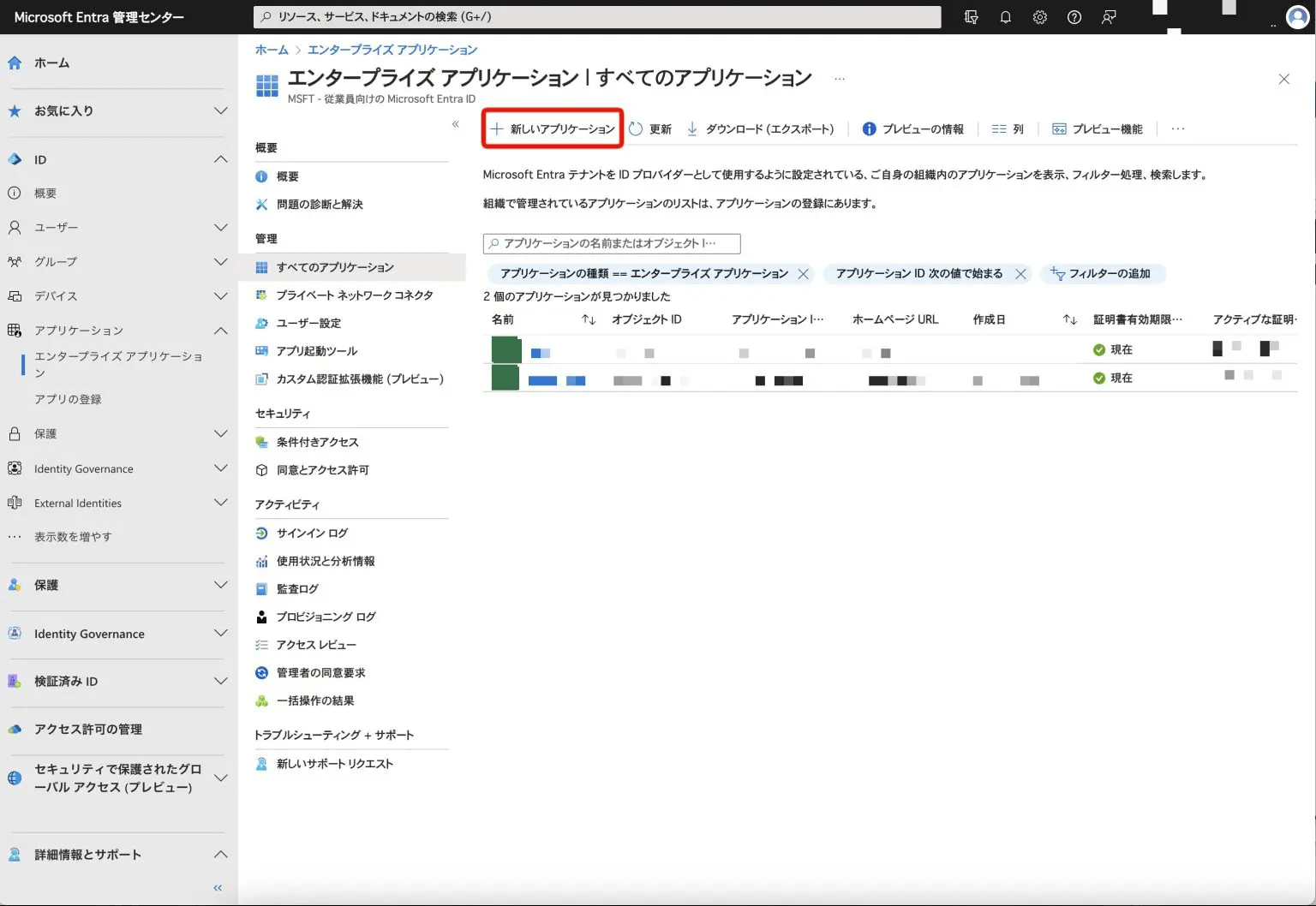Remove アプリケーションの種類 filter chip

click(803, 274)
